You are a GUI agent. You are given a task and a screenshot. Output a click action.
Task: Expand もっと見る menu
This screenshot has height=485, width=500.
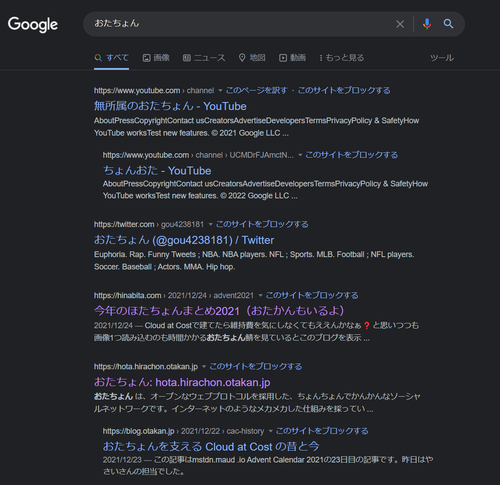pyautogui.click(x=342, y=58)
